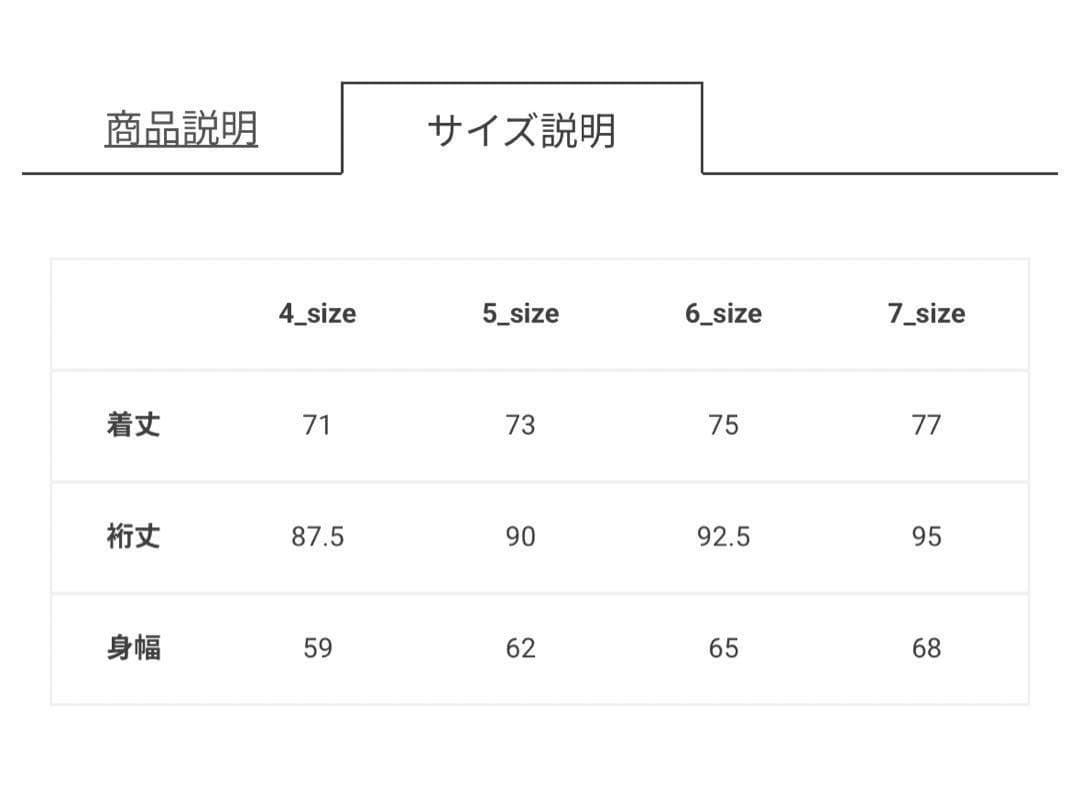Click the value 95 for 7_size 裄丈

click(x=926, y=537)
